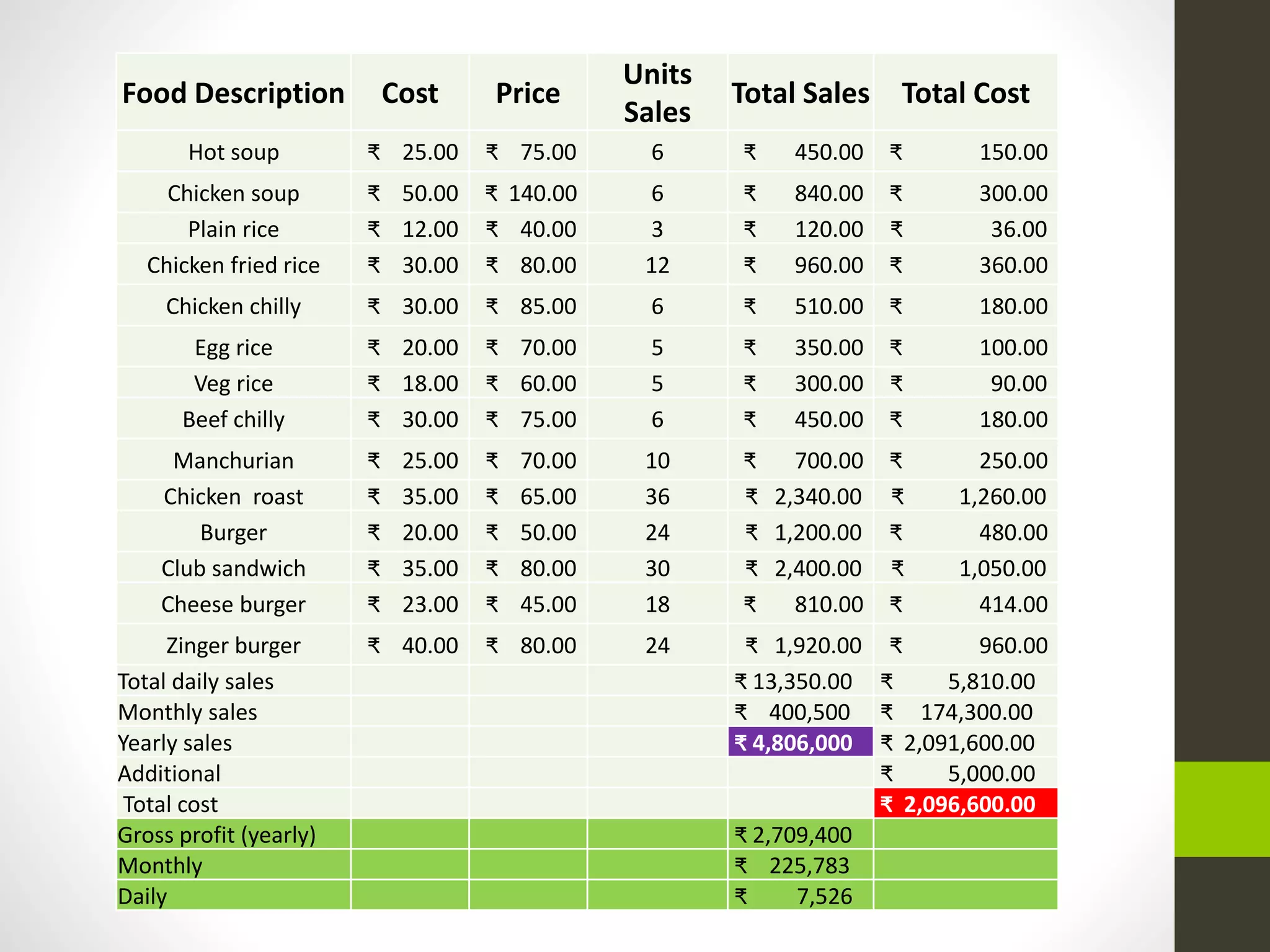
Task: Select the ₹ 13,350.00 daily sales total
Action: coord(794,682)
